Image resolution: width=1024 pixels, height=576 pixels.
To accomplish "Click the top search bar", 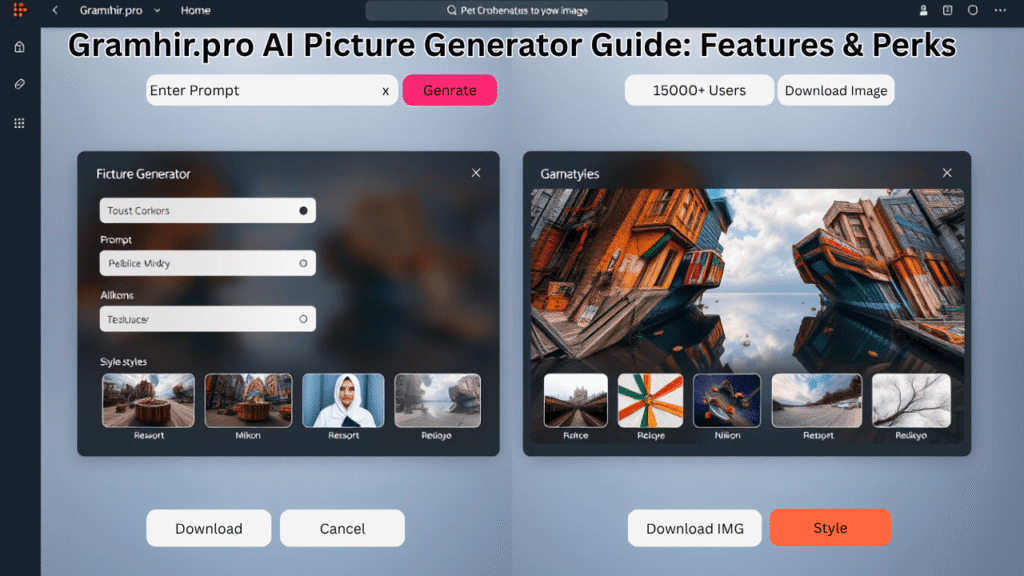I will (517, 10).
